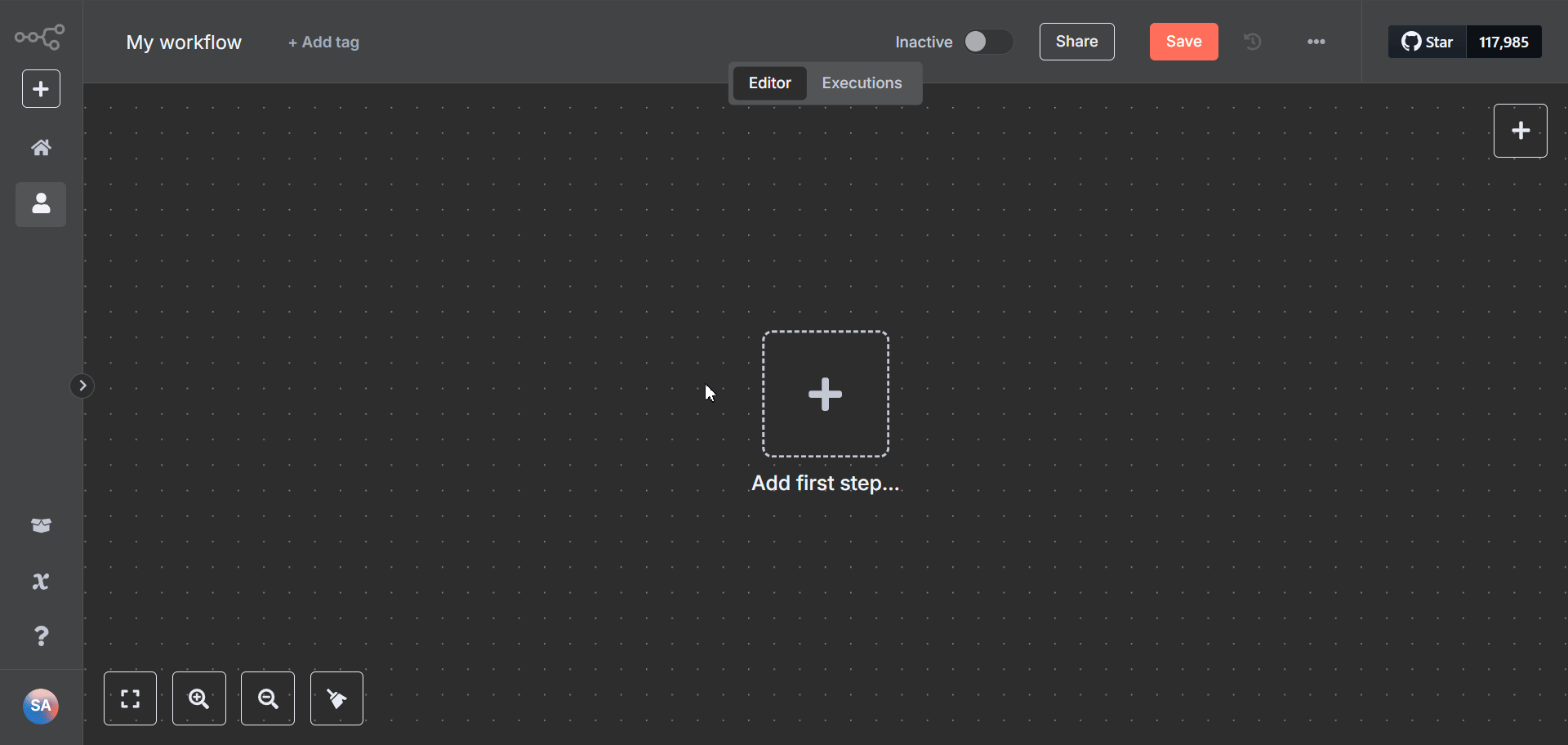Switch to the Executions tab
This screenshot has height=745, width=1568.
tap(862, 83)
